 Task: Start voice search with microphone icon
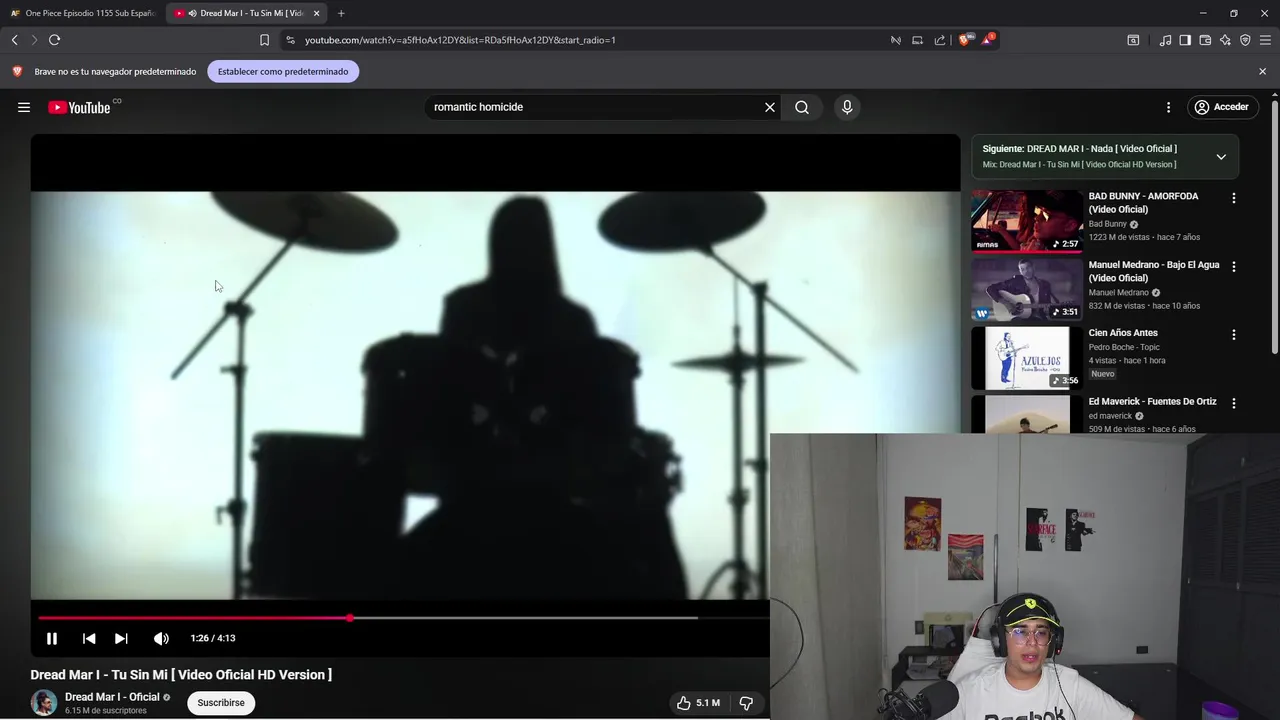coord(847,107)
